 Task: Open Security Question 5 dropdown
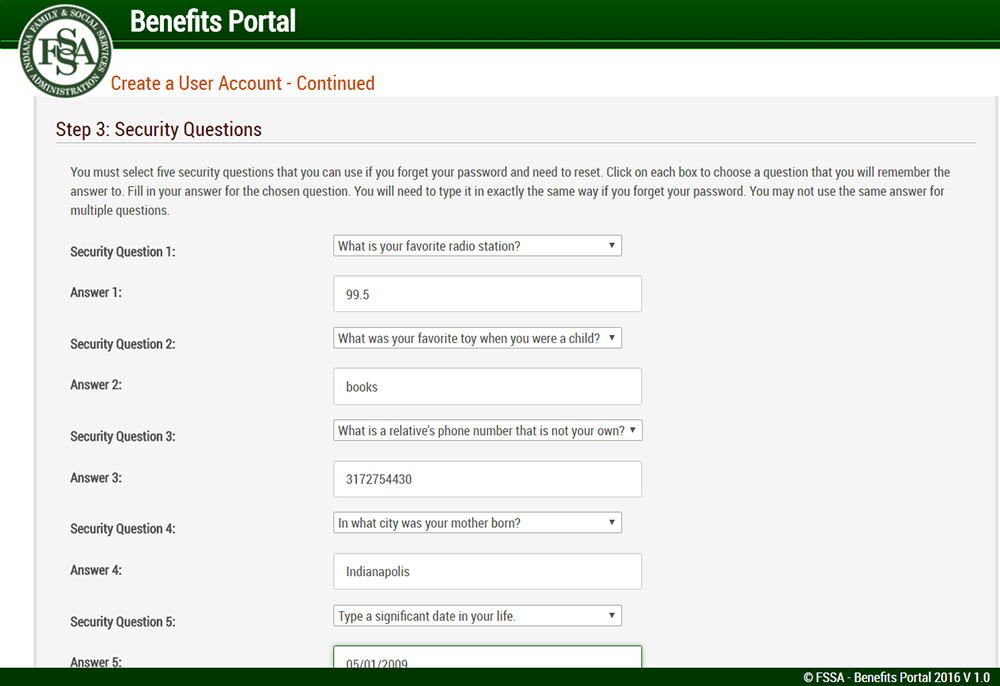tap(477, 616)
